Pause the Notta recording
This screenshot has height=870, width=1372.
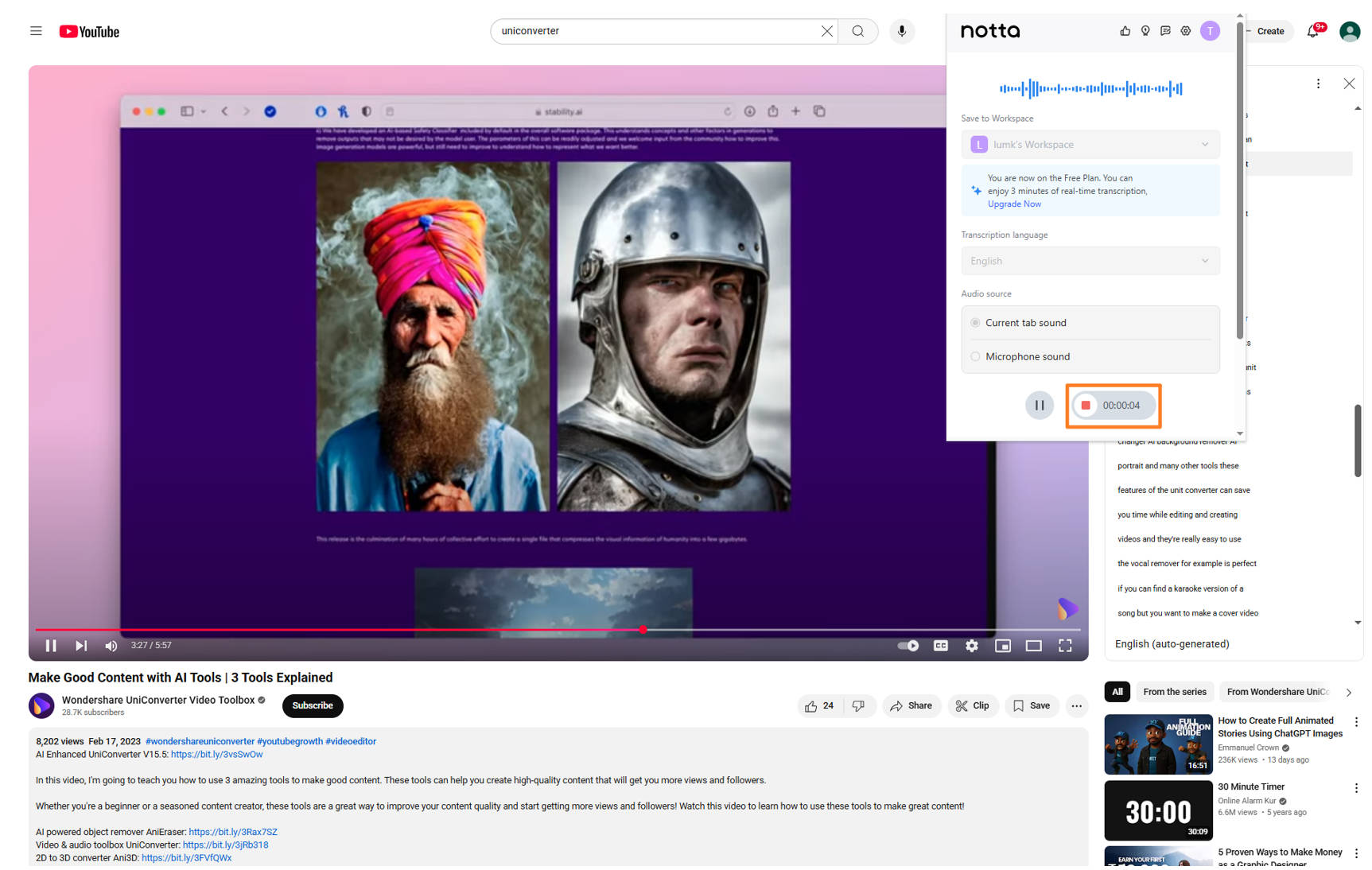tap(1039, 406)
